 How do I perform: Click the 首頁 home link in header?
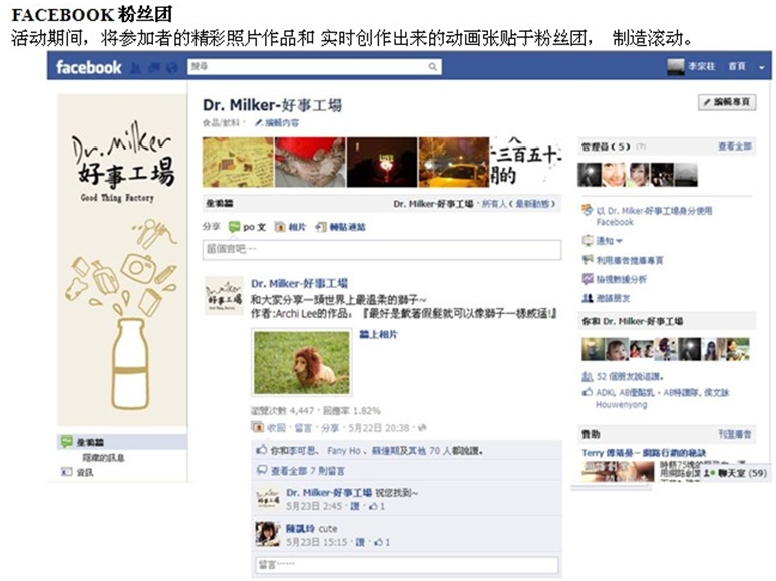pyautogui.click(x=737, y=66)
